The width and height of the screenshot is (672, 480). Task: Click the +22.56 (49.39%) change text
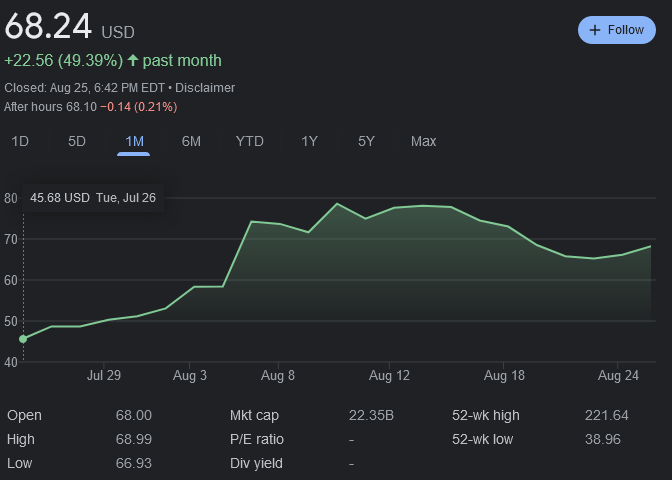click(63, 60)
